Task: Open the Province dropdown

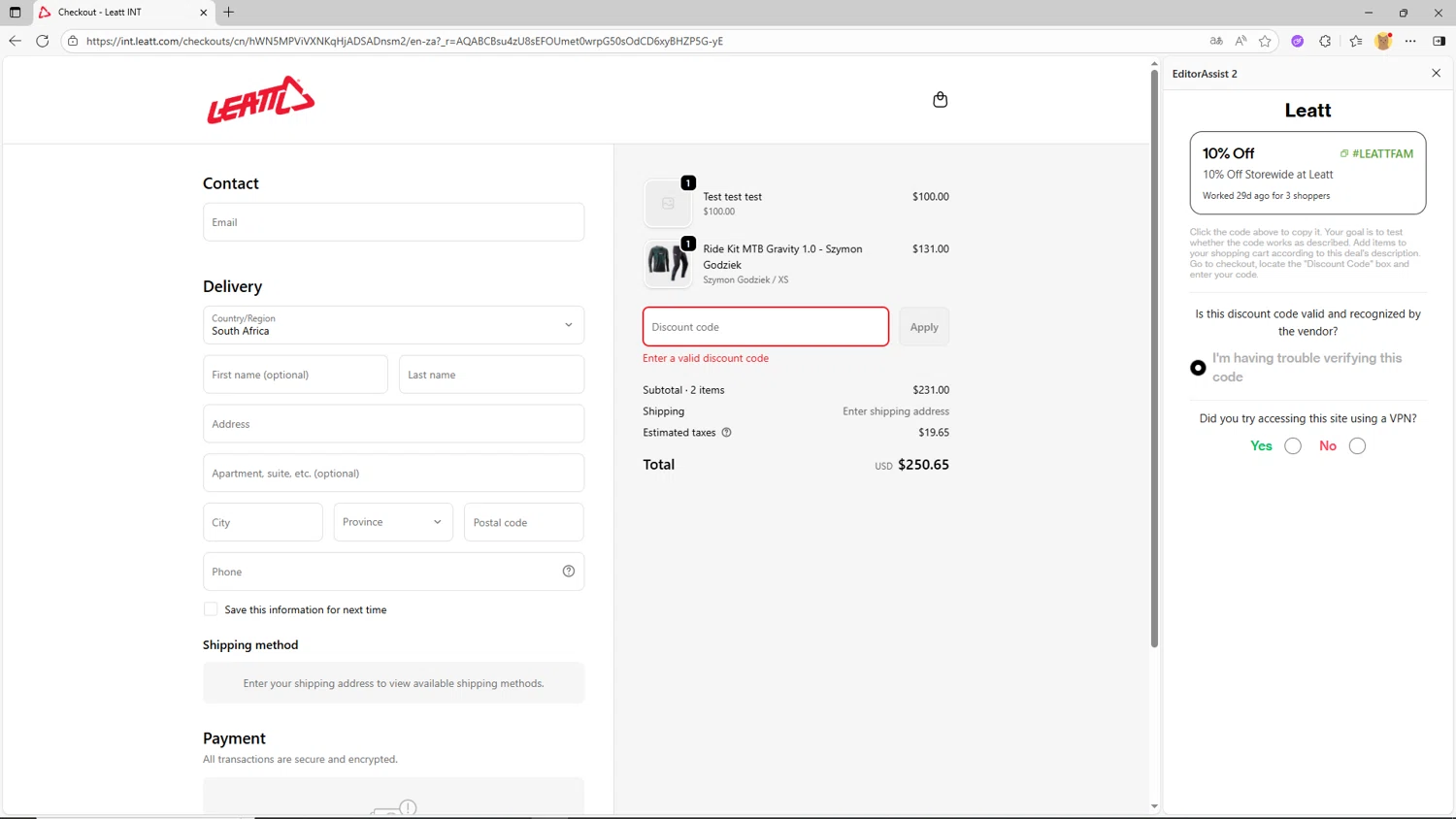Action: pos(393,522)
